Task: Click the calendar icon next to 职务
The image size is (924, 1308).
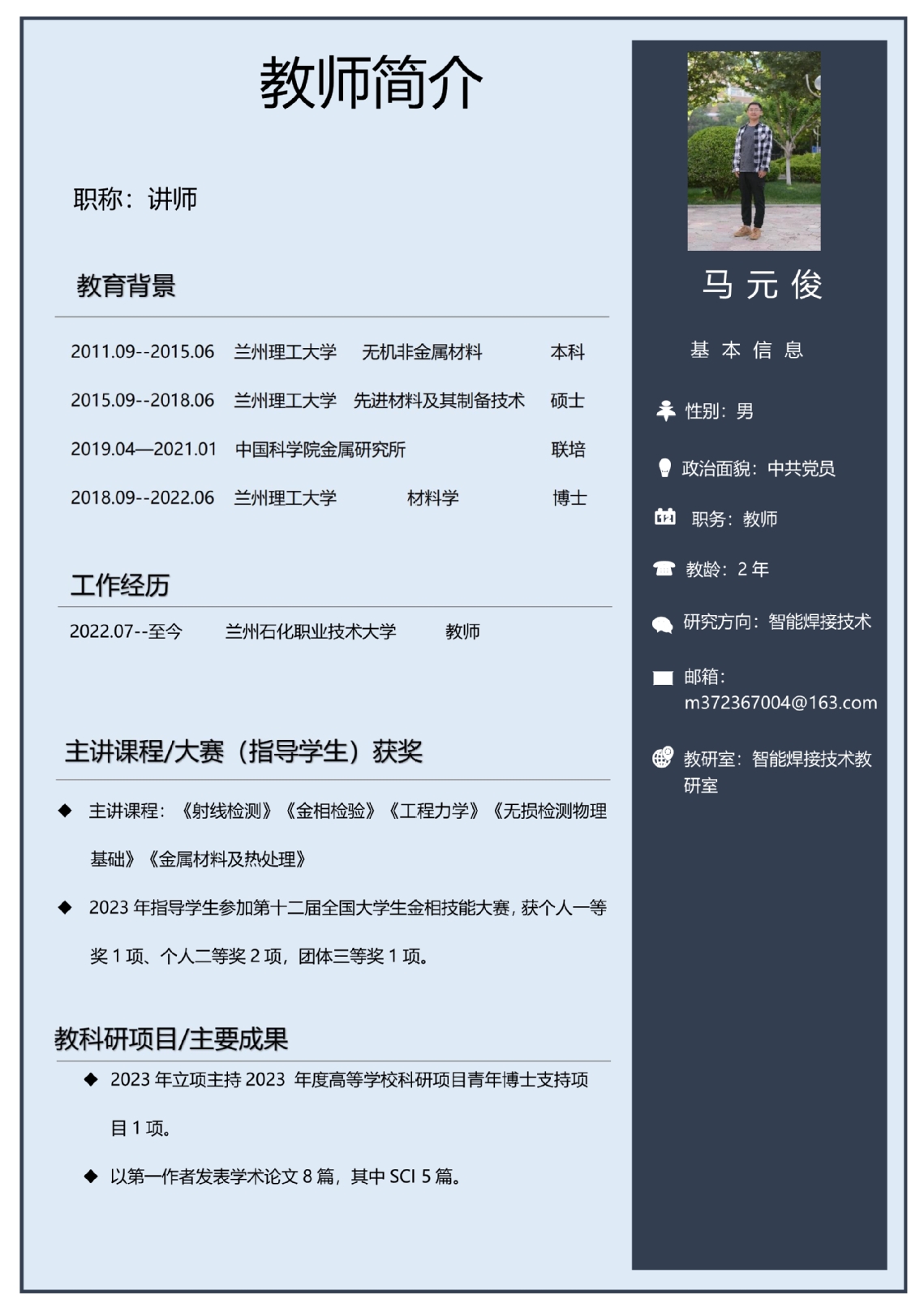Action: coord(664,517)
